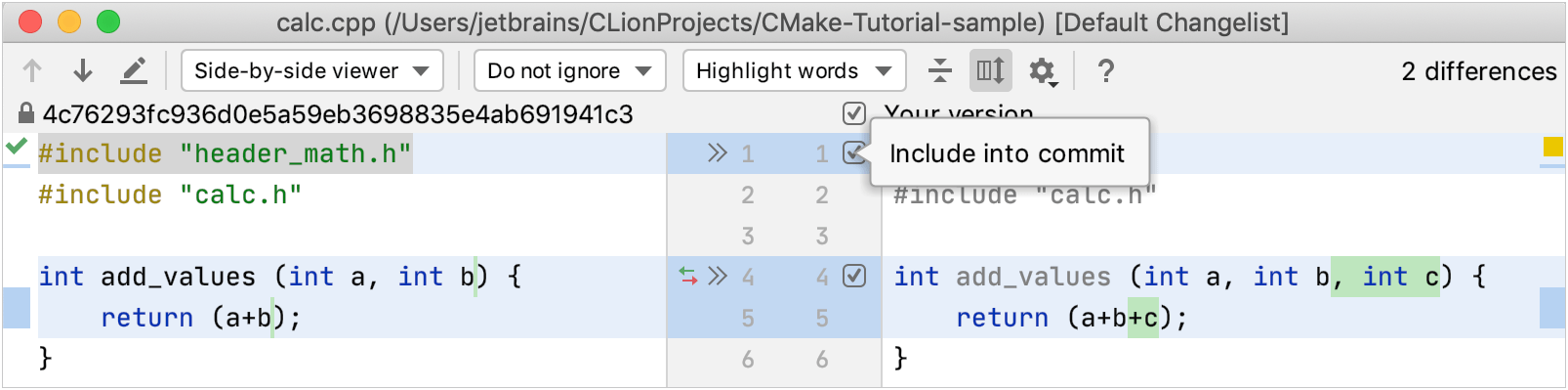This screenshot has width=1568, height=390.
Task: Minimize window with yellow button
Action: pos(69,22)
